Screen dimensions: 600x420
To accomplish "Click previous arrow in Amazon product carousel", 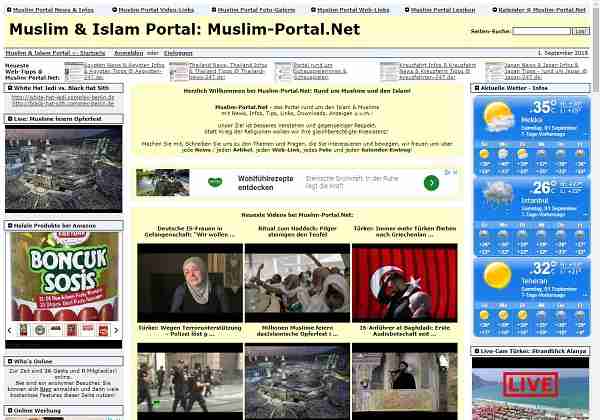I will pos(10,330).
